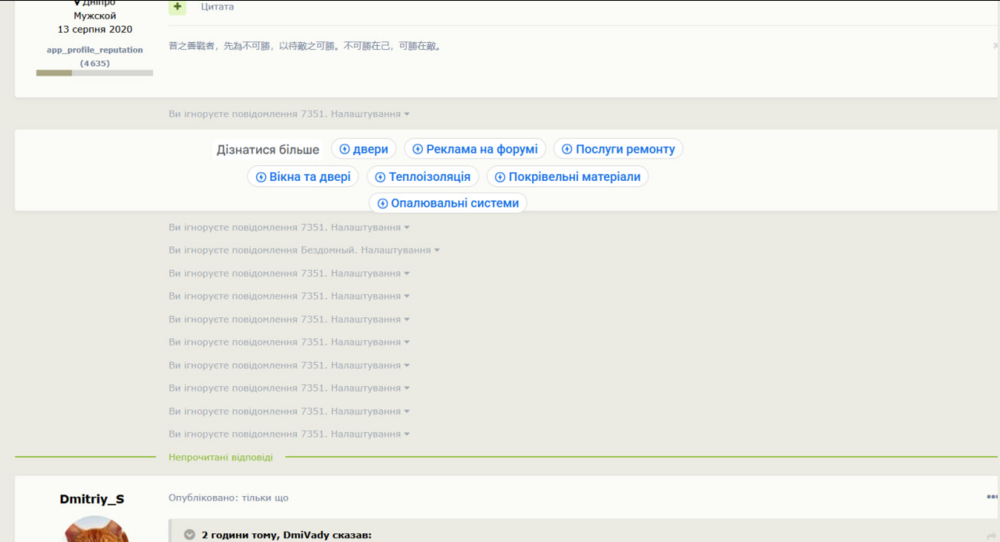Click Dmitriy_S avatar picture
Screen dimensions: 1000x542
(x=96, y=529)
